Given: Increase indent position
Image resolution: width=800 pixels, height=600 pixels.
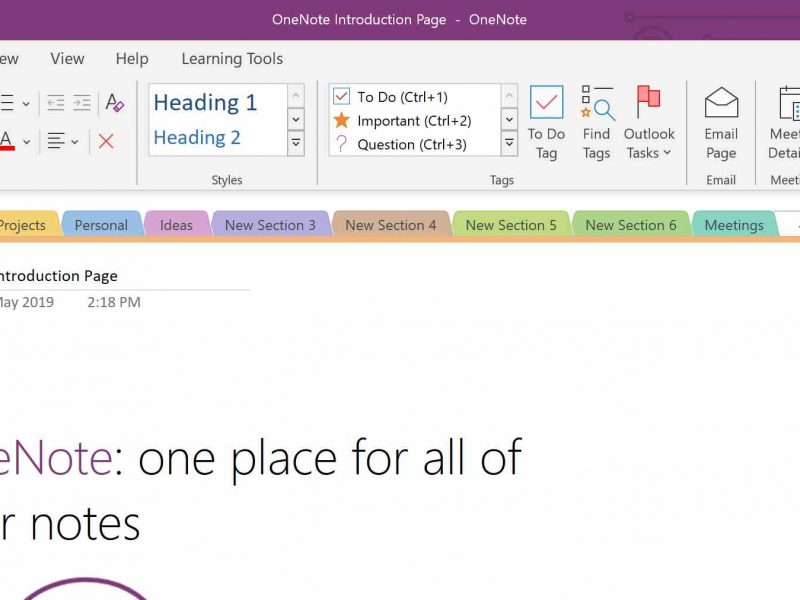Looking at the screenshot, I should pos(82,103).
